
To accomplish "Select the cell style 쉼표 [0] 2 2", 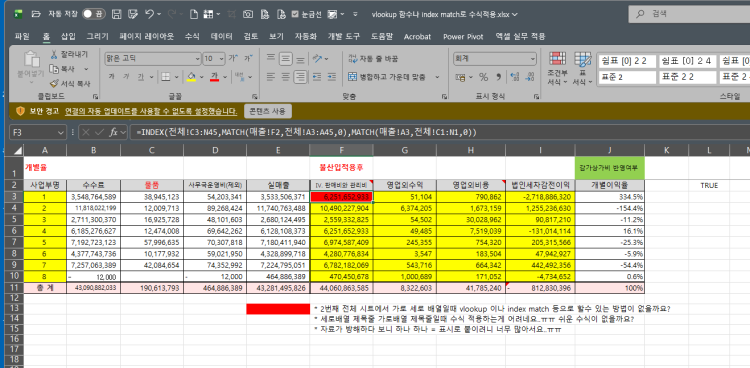I will coord(627,61).
